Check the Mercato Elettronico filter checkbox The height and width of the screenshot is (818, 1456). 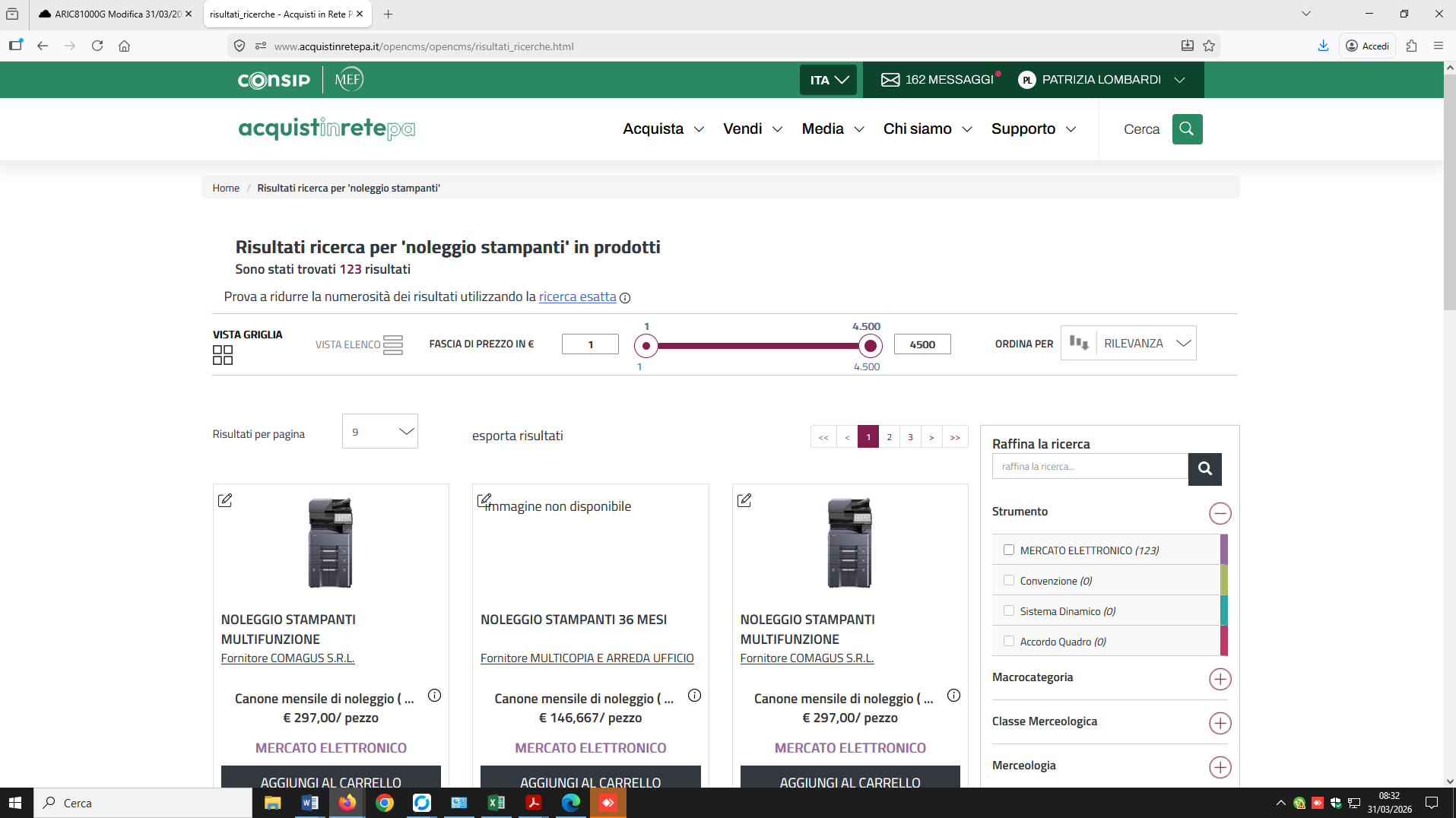[x=1009, y=550]
